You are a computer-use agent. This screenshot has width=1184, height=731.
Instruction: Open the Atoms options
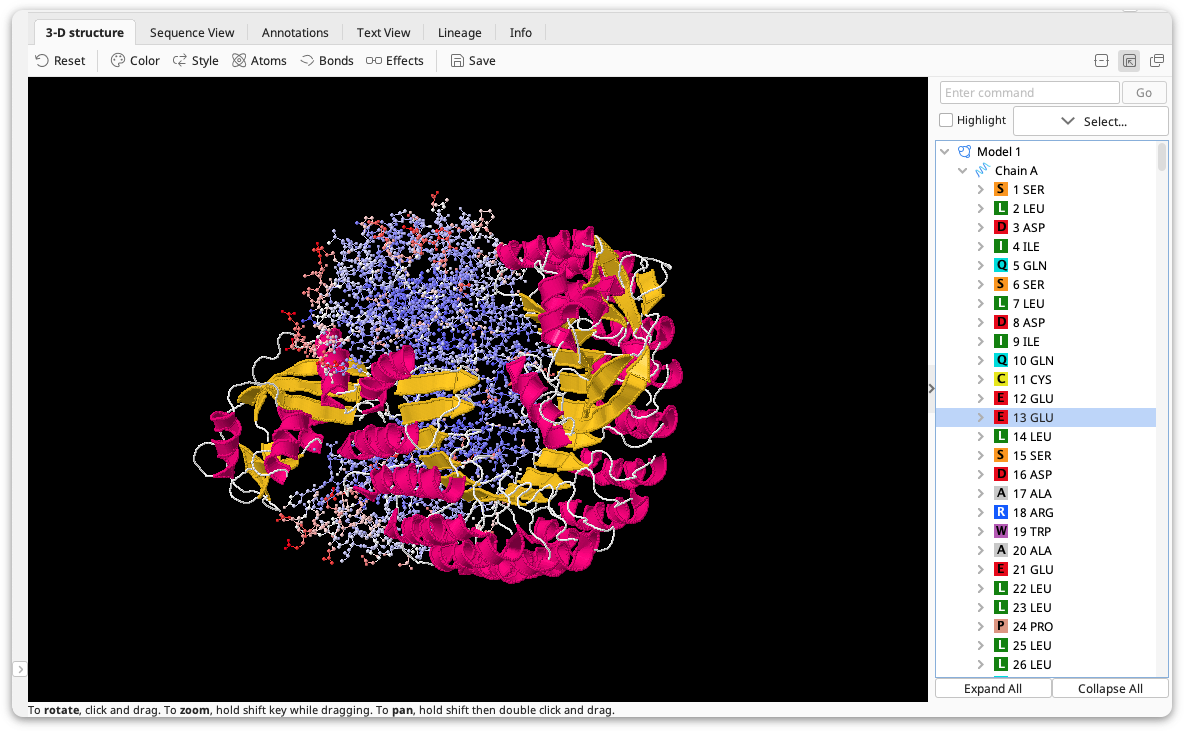(x=259, y=60)
